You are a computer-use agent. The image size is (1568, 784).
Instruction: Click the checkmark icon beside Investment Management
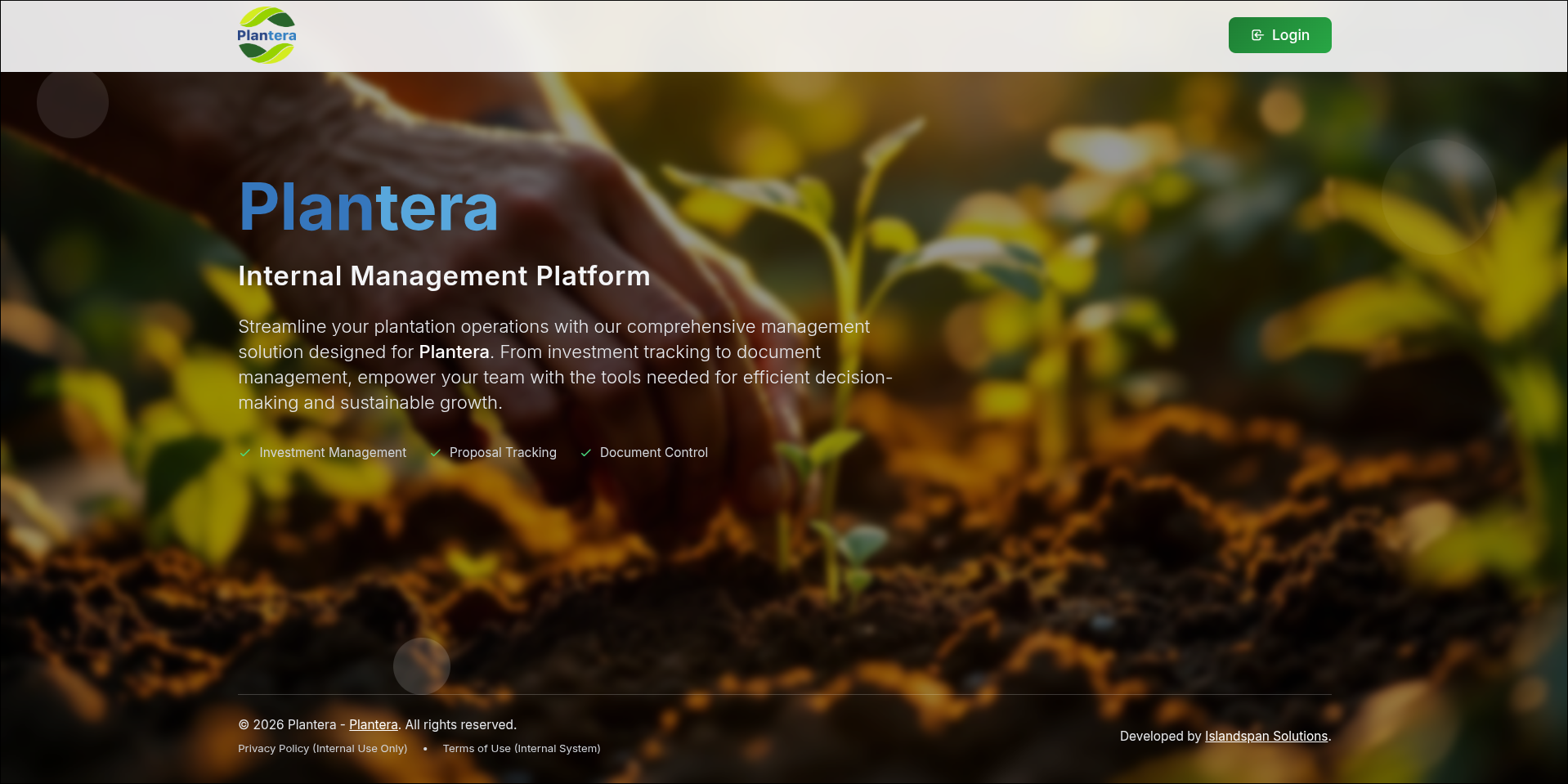[244, 453]
